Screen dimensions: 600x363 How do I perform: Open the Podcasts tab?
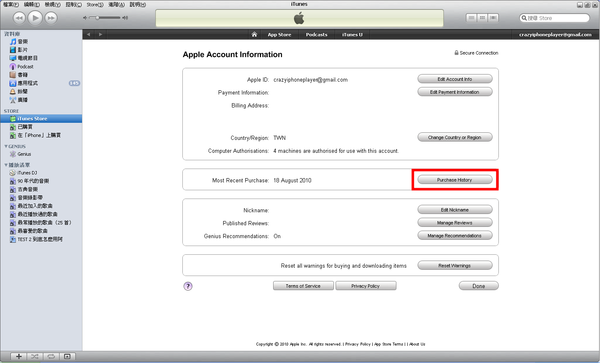(316, 34)
